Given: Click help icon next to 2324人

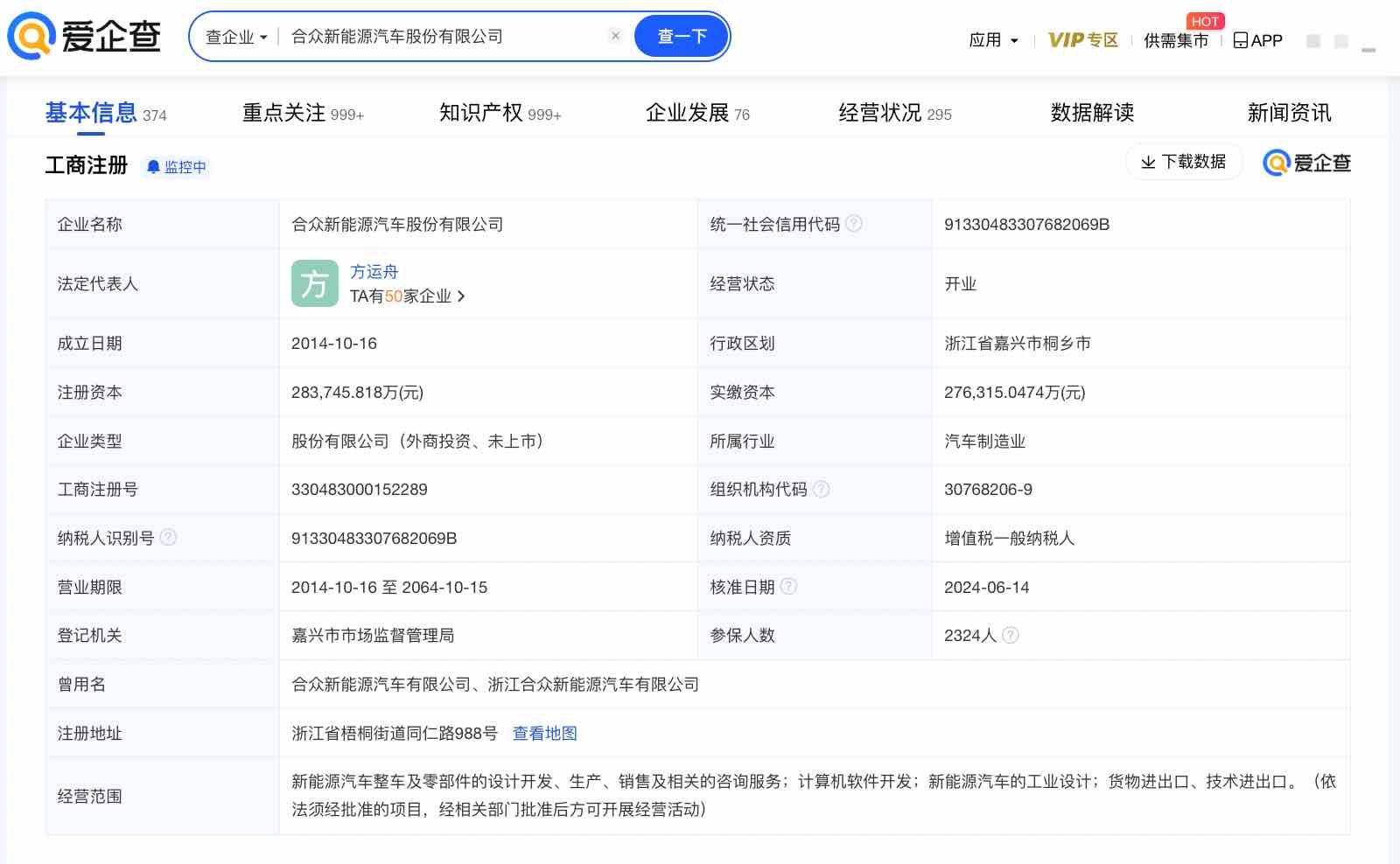Looking at the screenshot, I should tap(1011, 636).
